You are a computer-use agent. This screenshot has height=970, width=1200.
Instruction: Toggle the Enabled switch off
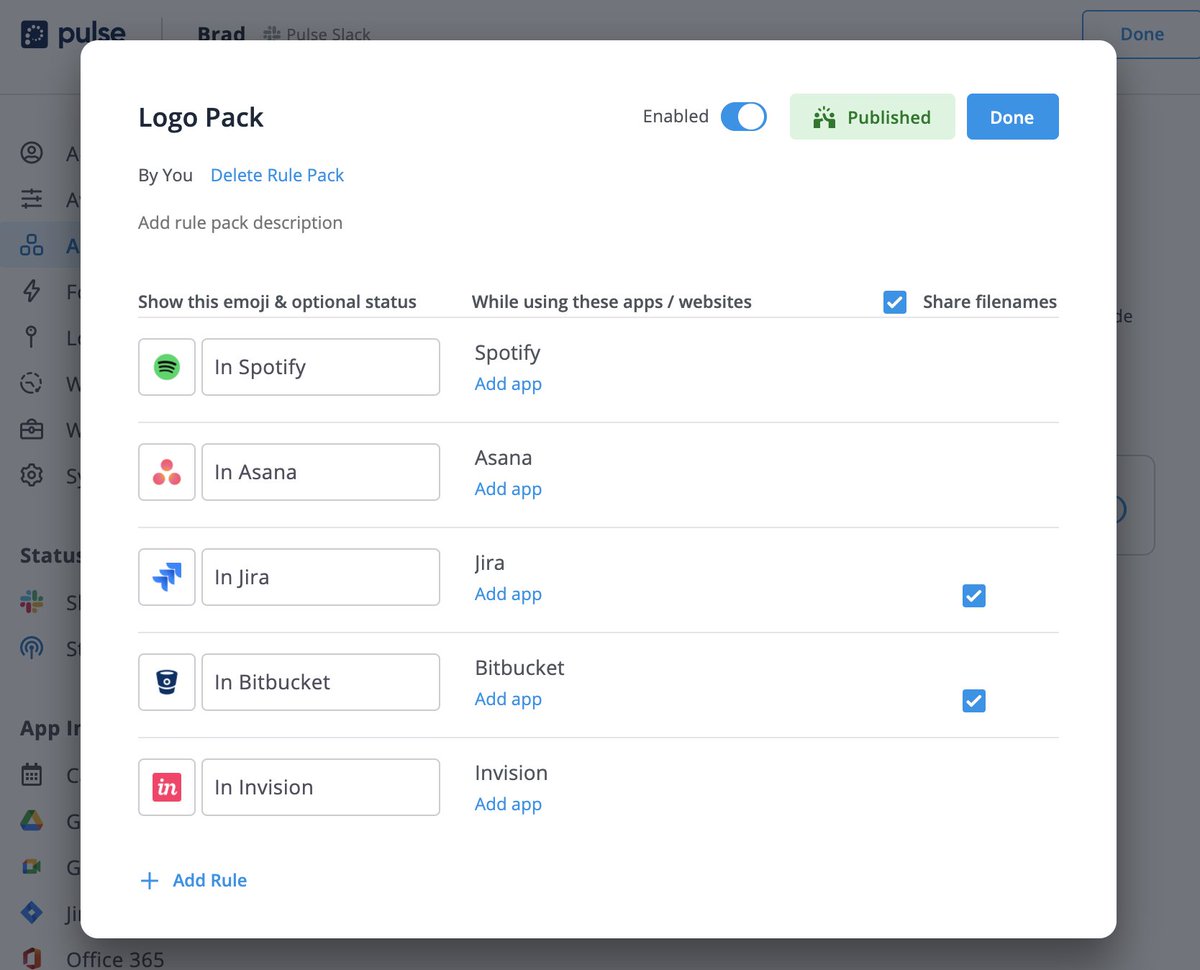coord(743,117)
